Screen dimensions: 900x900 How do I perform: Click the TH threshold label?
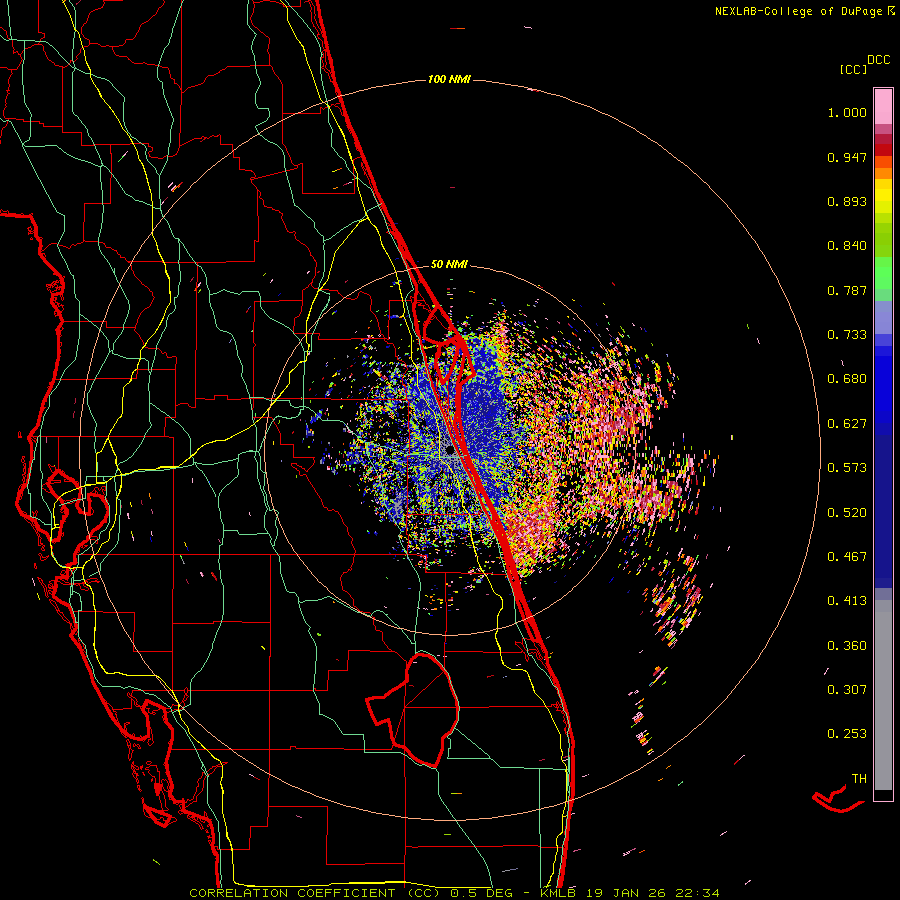tap(859, 779)
